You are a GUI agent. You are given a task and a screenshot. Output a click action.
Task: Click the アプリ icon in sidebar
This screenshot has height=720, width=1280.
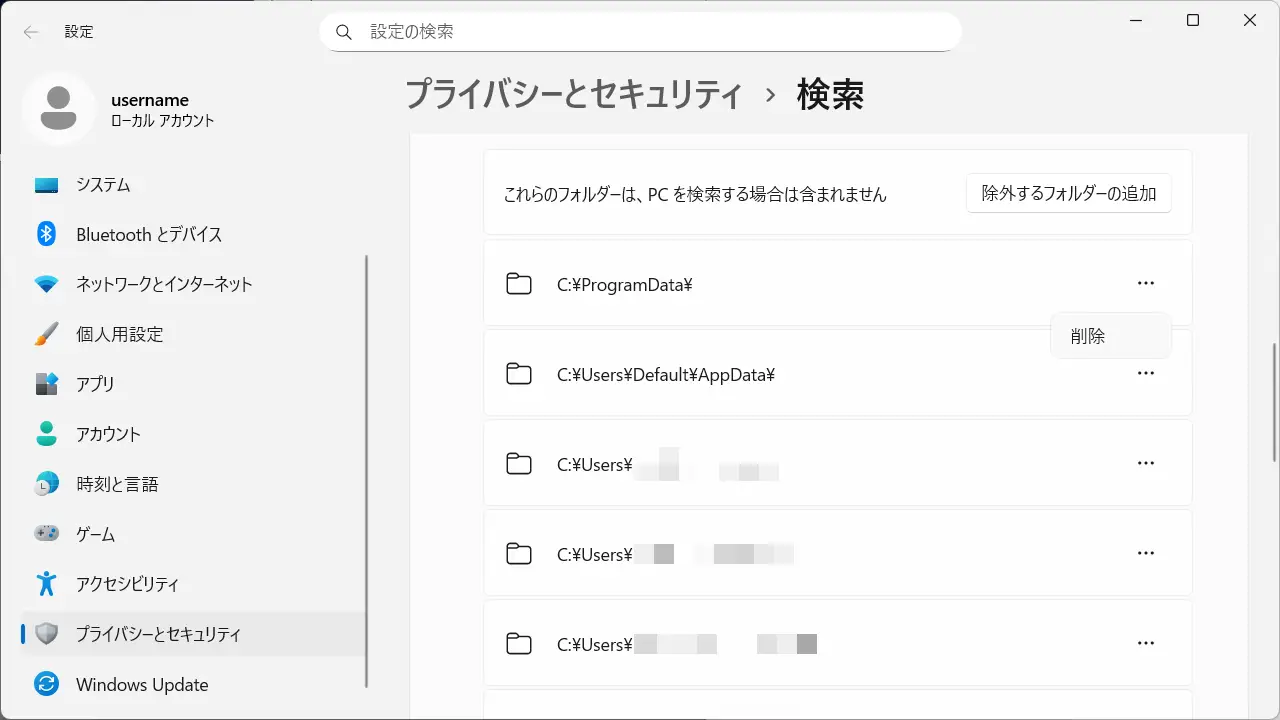(47, 384)
